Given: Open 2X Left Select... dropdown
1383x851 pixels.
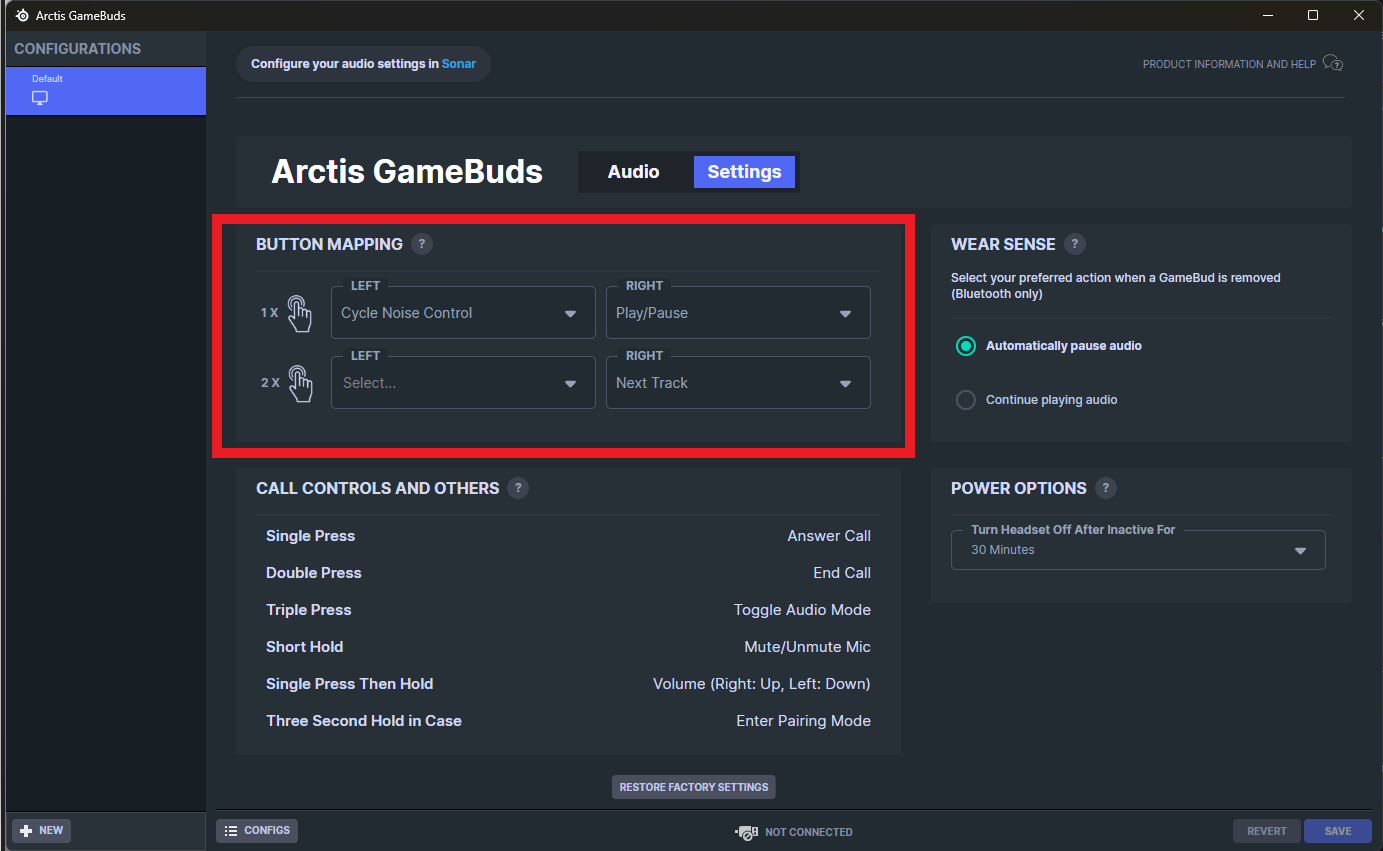Looking at the screenshot, I should 463,383.
